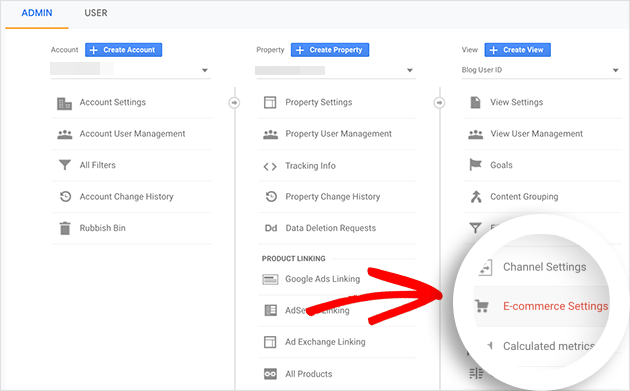Switch to the USER tab

point(96,13)
